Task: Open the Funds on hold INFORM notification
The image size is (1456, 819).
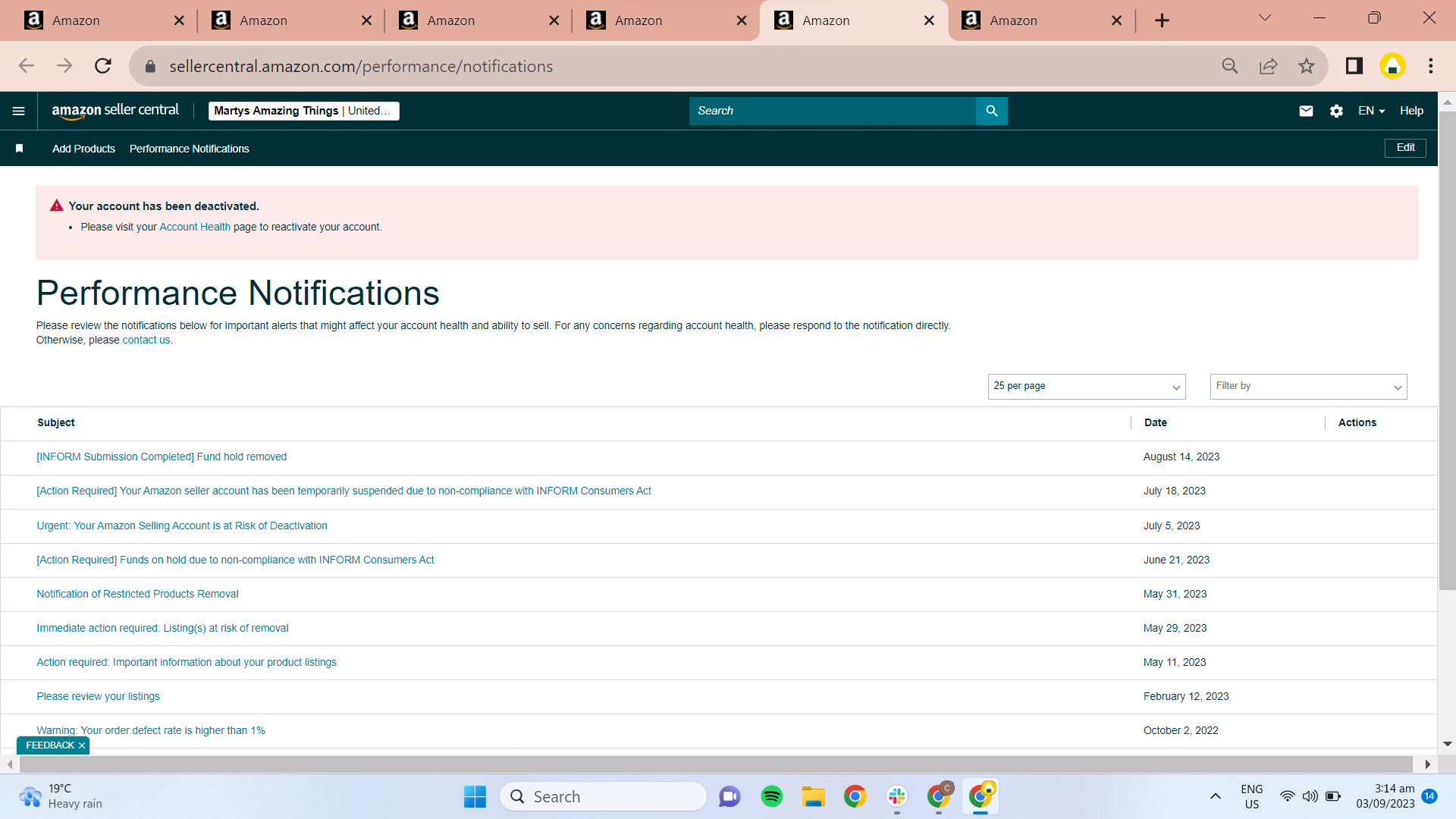Action: coord(235,560)
